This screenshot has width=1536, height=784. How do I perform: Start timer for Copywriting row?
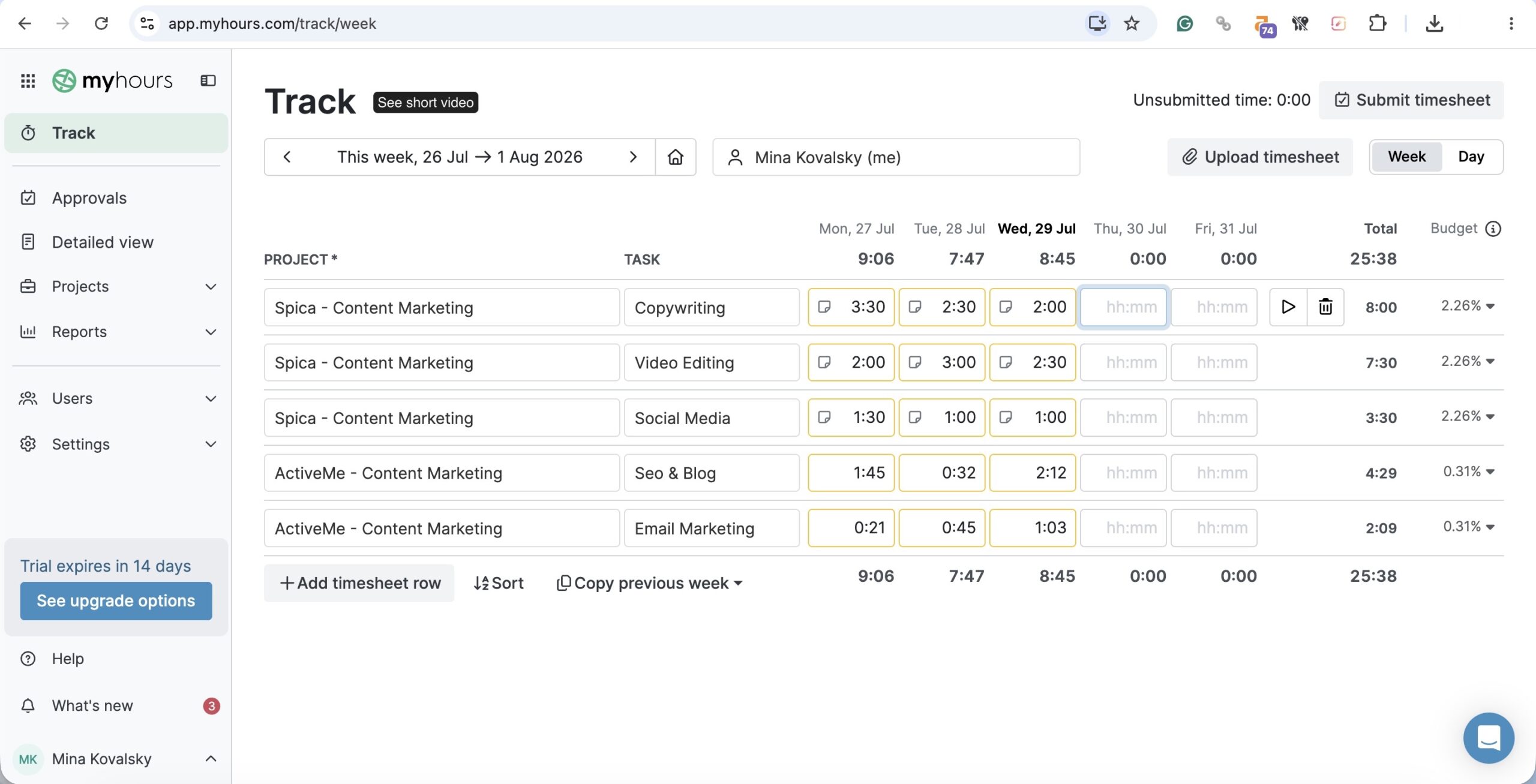(1288, 307)
